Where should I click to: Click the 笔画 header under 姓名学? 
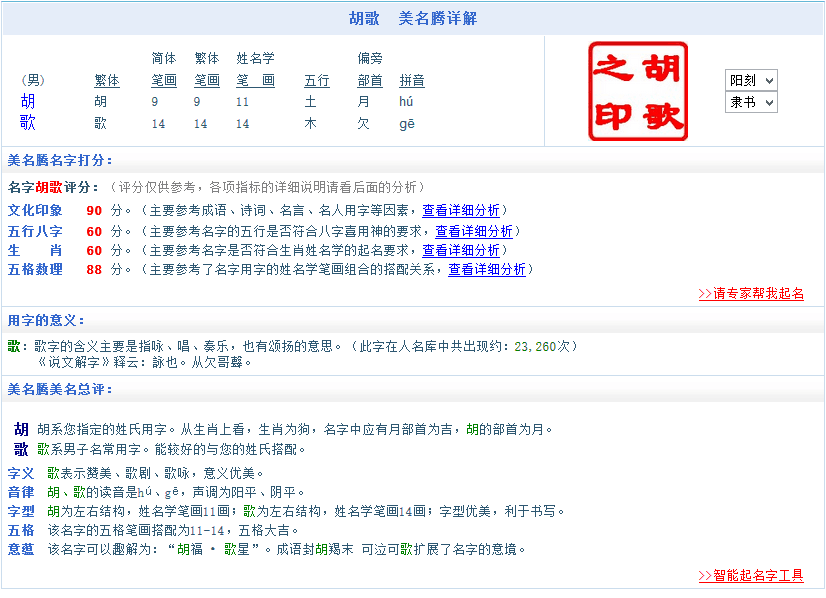[x=255, y=81]
